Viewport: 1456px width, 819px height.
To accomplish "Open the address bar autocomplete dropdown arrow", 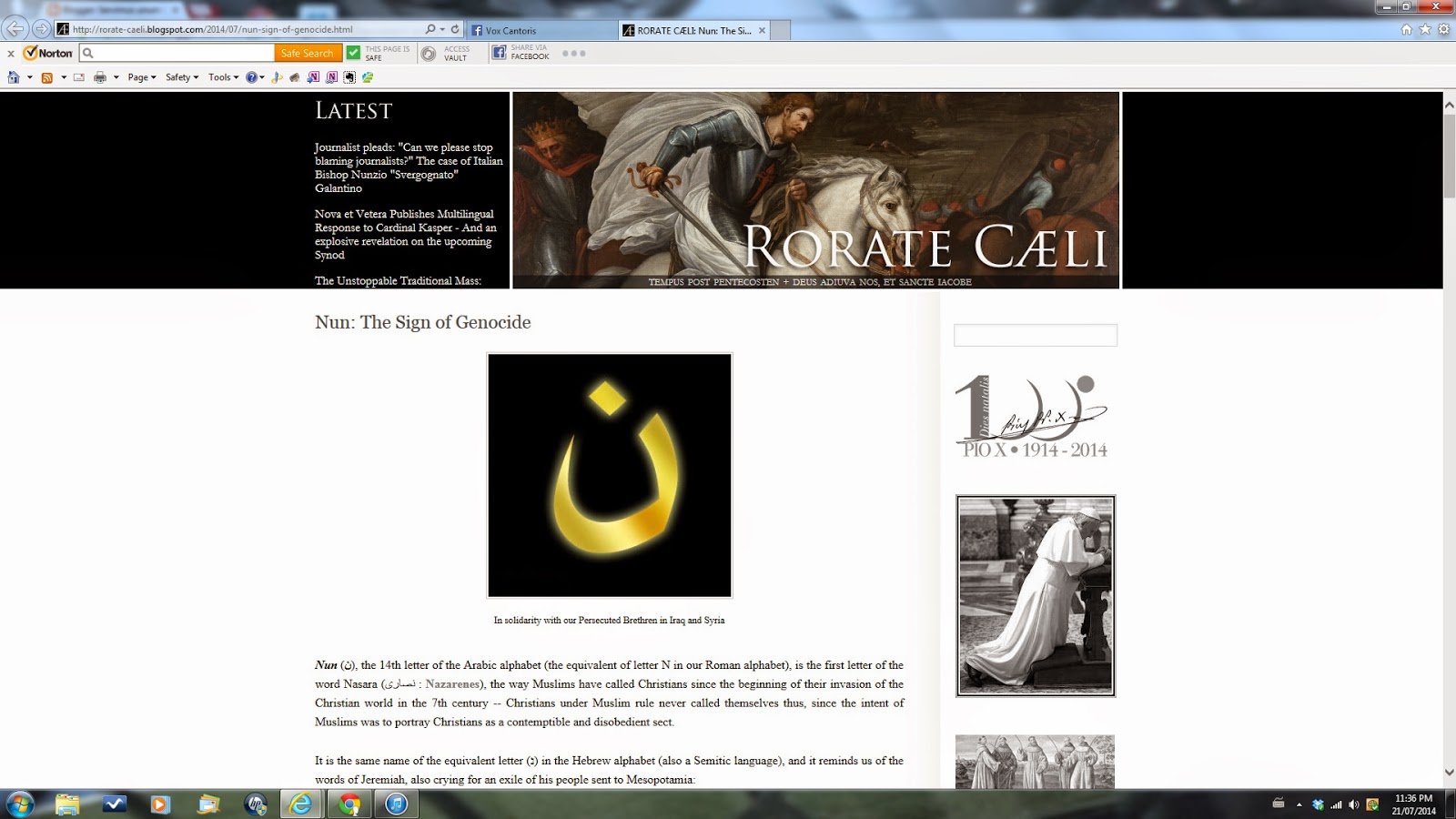I will coord(441,29).
